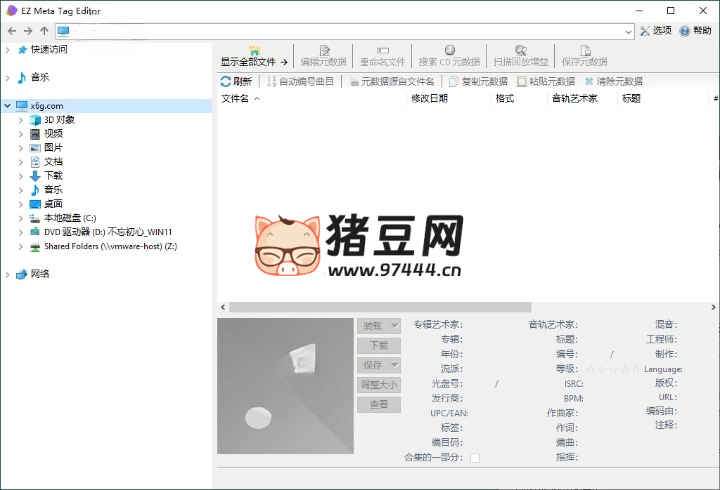Expand the 下载 tree node
Screen dimensions: 720x490
pyautogui.click(x=21, y=176)
